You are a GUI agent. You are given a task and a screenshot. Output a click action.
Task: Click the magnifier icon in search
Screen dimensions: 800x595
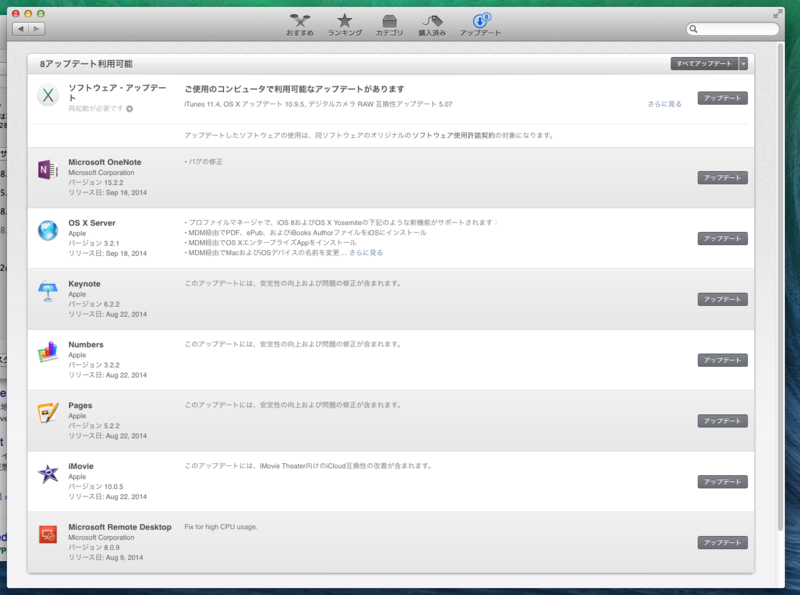pyautogui.click(x=693, y=29)
